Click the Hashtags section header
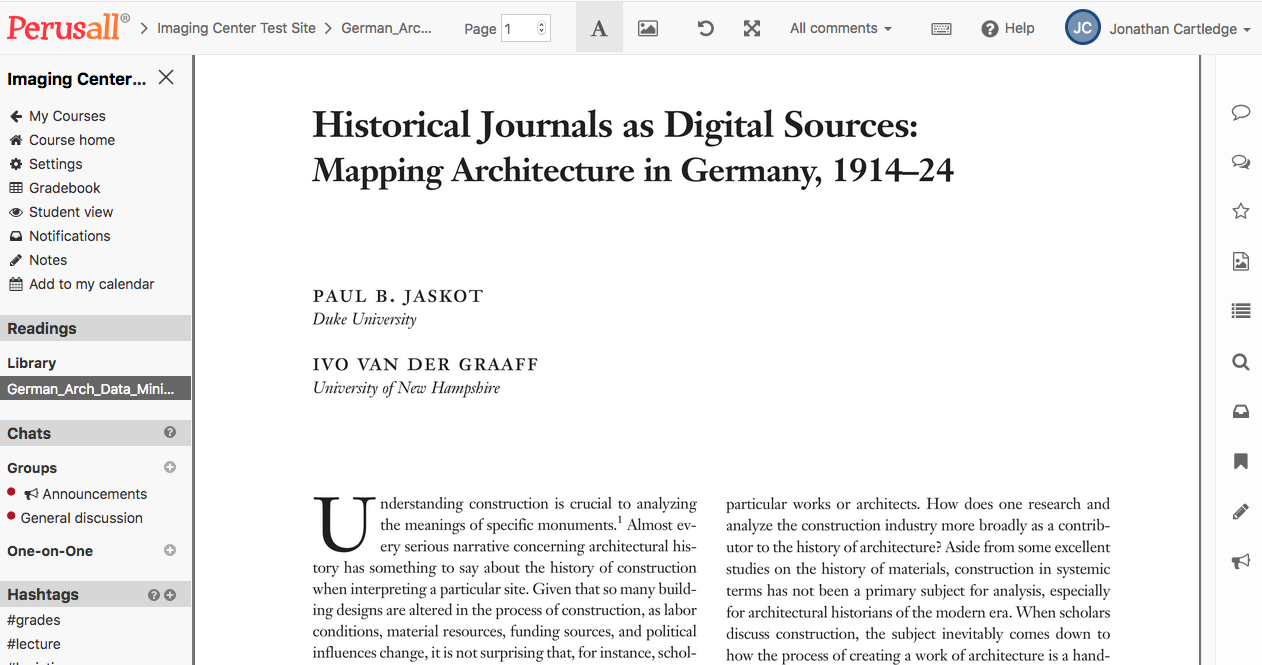This screenshot has height=665, width=1262. [x=95, y=594]
